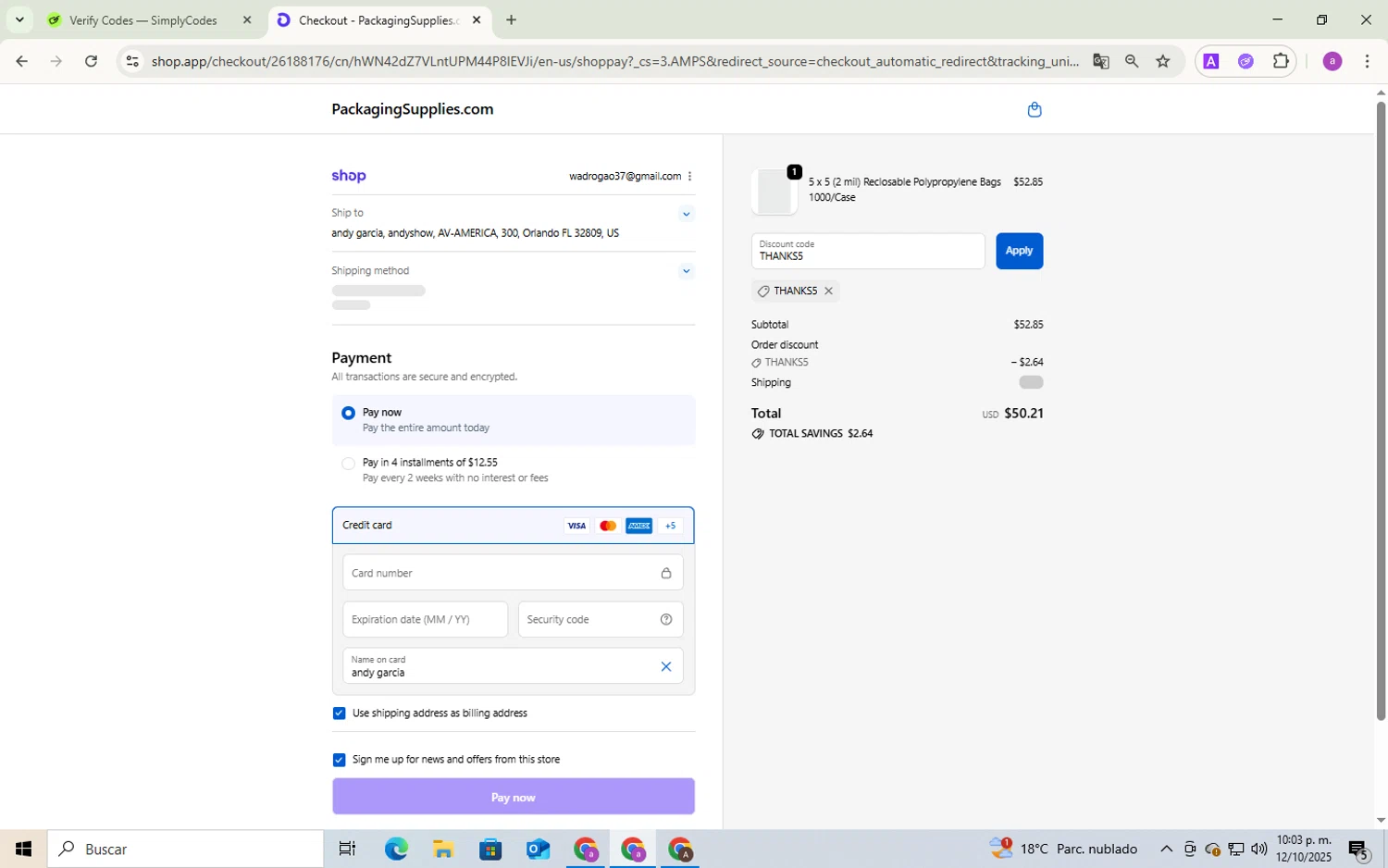
Task: Open File Explorer from taskbar
Action: [x=442, y=849]
